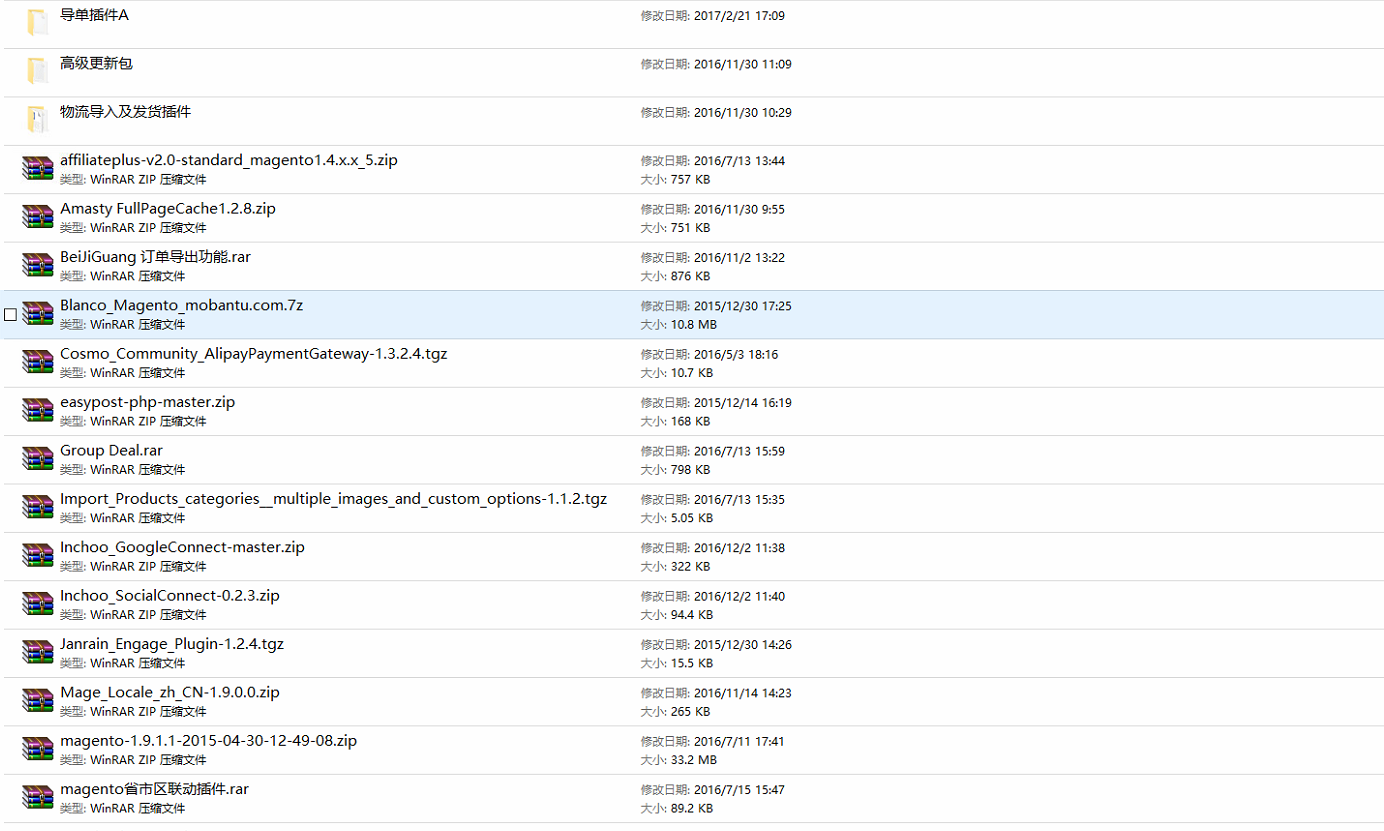Select the file name 导单插件A
Image resolution: width=1384 pixels, height=831 pixels.
coord(94,15)
